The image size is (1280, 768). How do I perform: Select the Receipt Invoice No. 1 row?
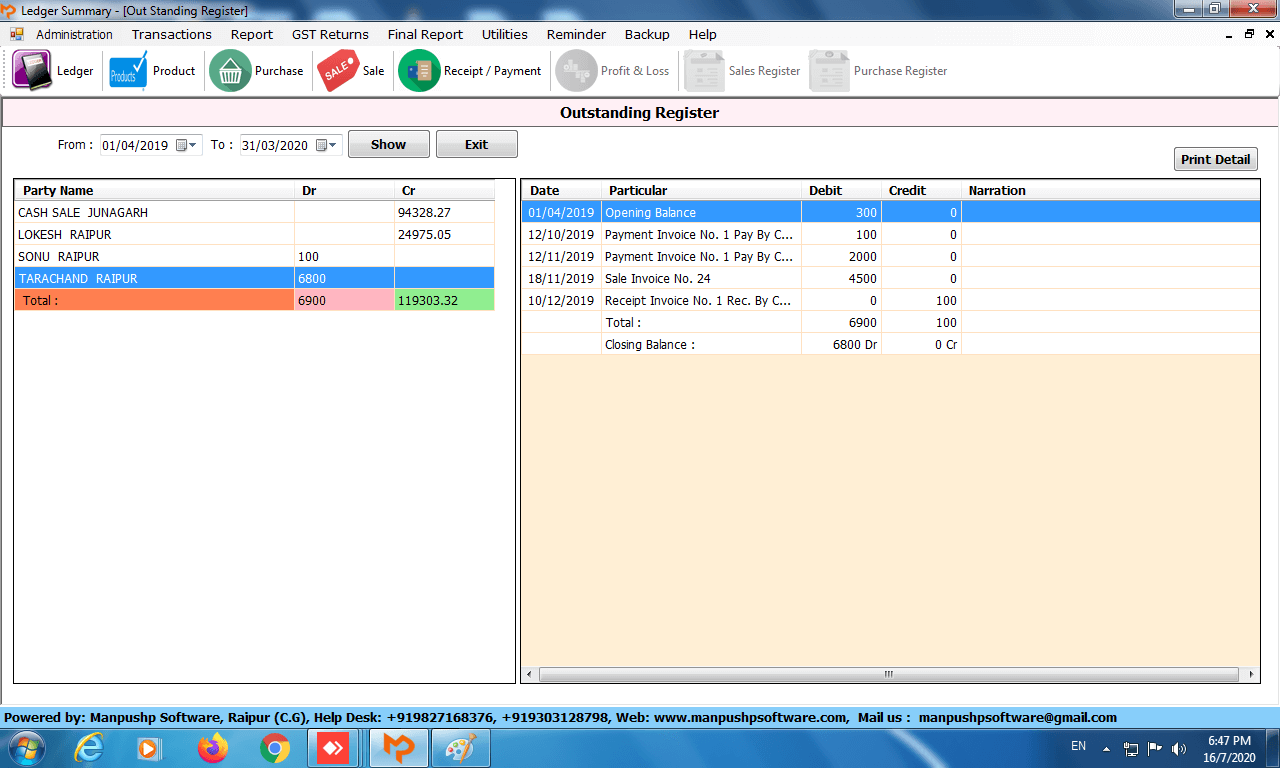tap(890, 300)
